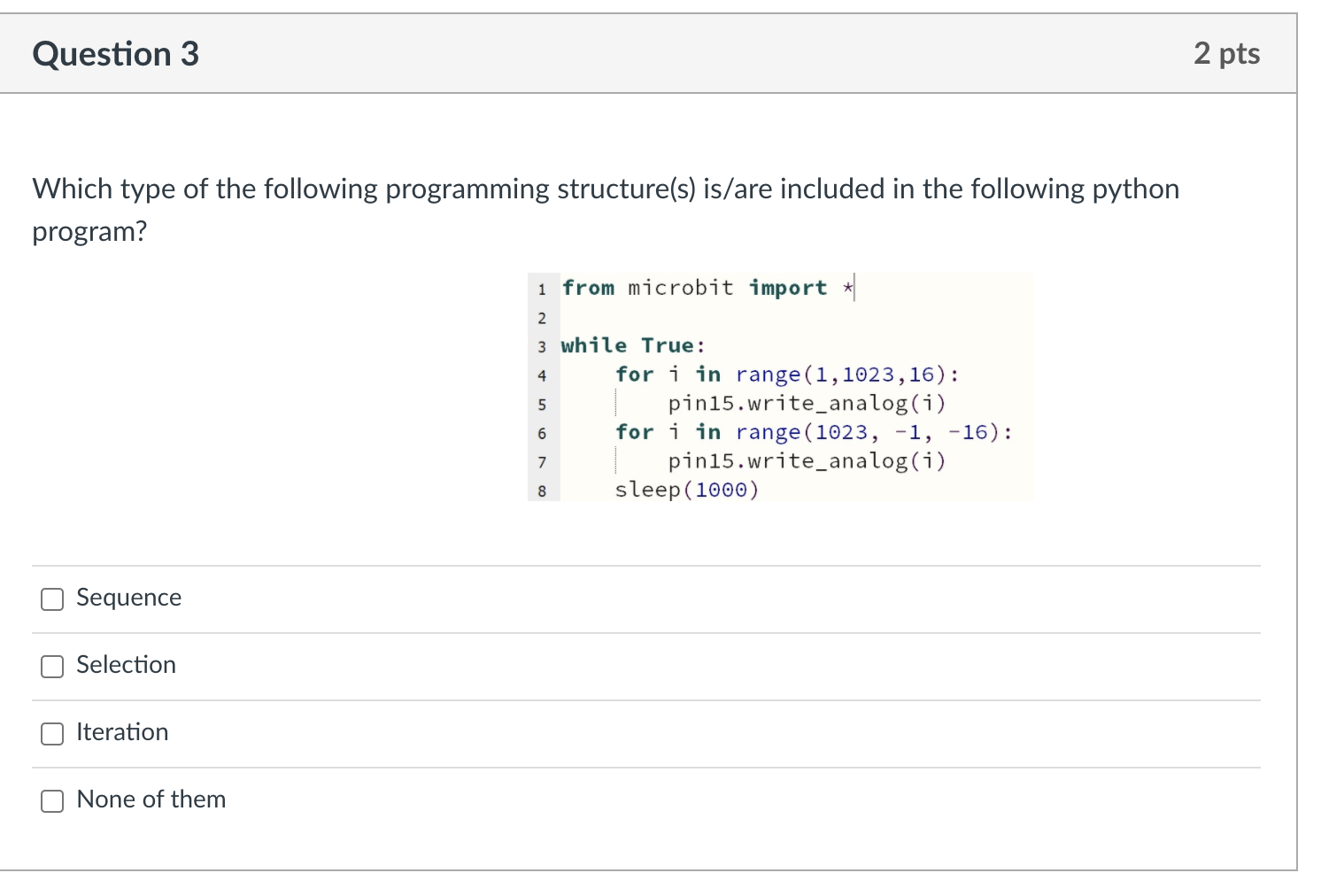Click the 'sleep(1000)' code line
Screen dimensions: 1321x896
(687, 490)
